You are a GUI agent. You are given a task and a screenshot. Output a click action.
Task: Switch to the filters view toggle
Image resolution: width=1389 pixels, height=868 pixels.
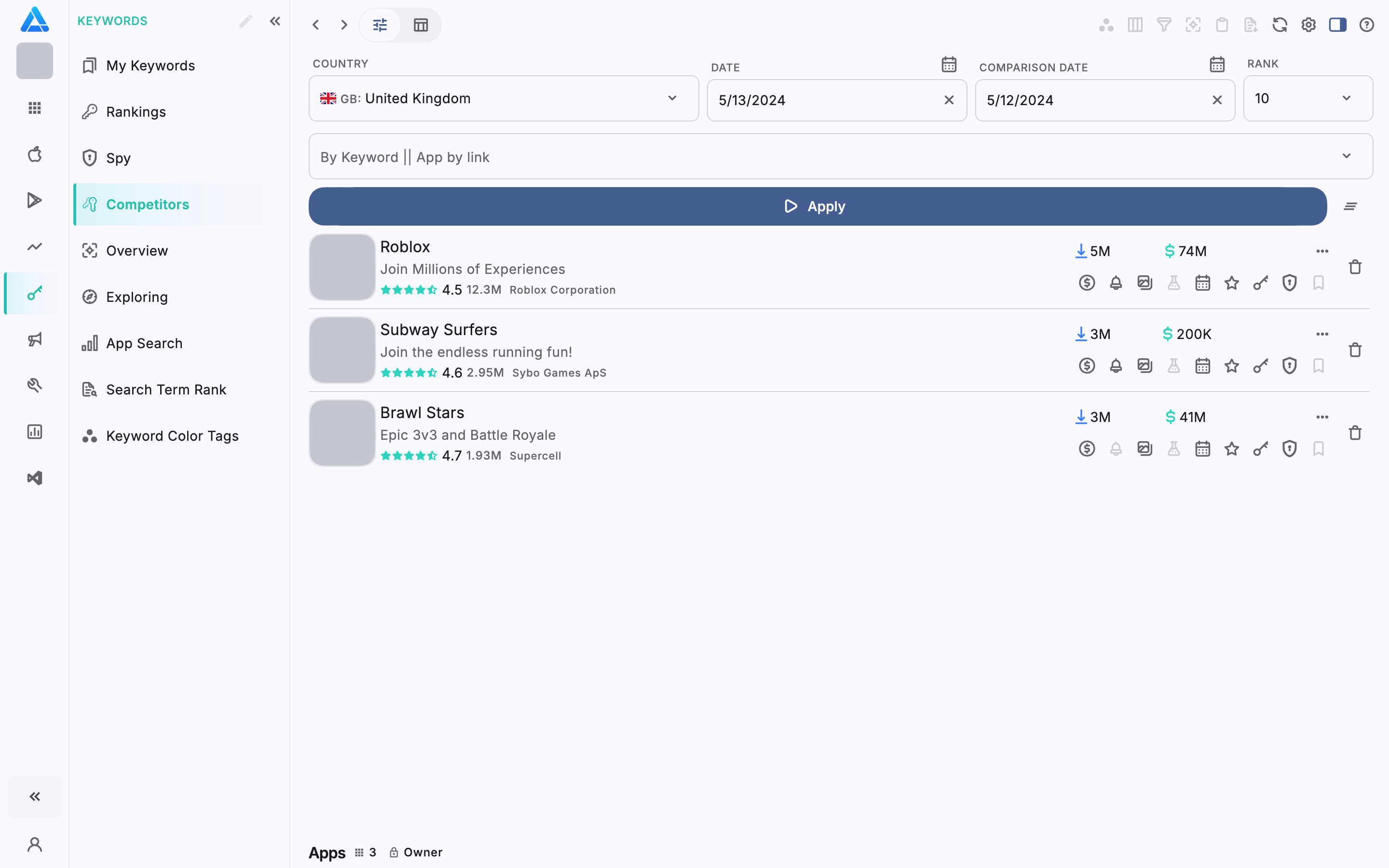tap(380, 25)
